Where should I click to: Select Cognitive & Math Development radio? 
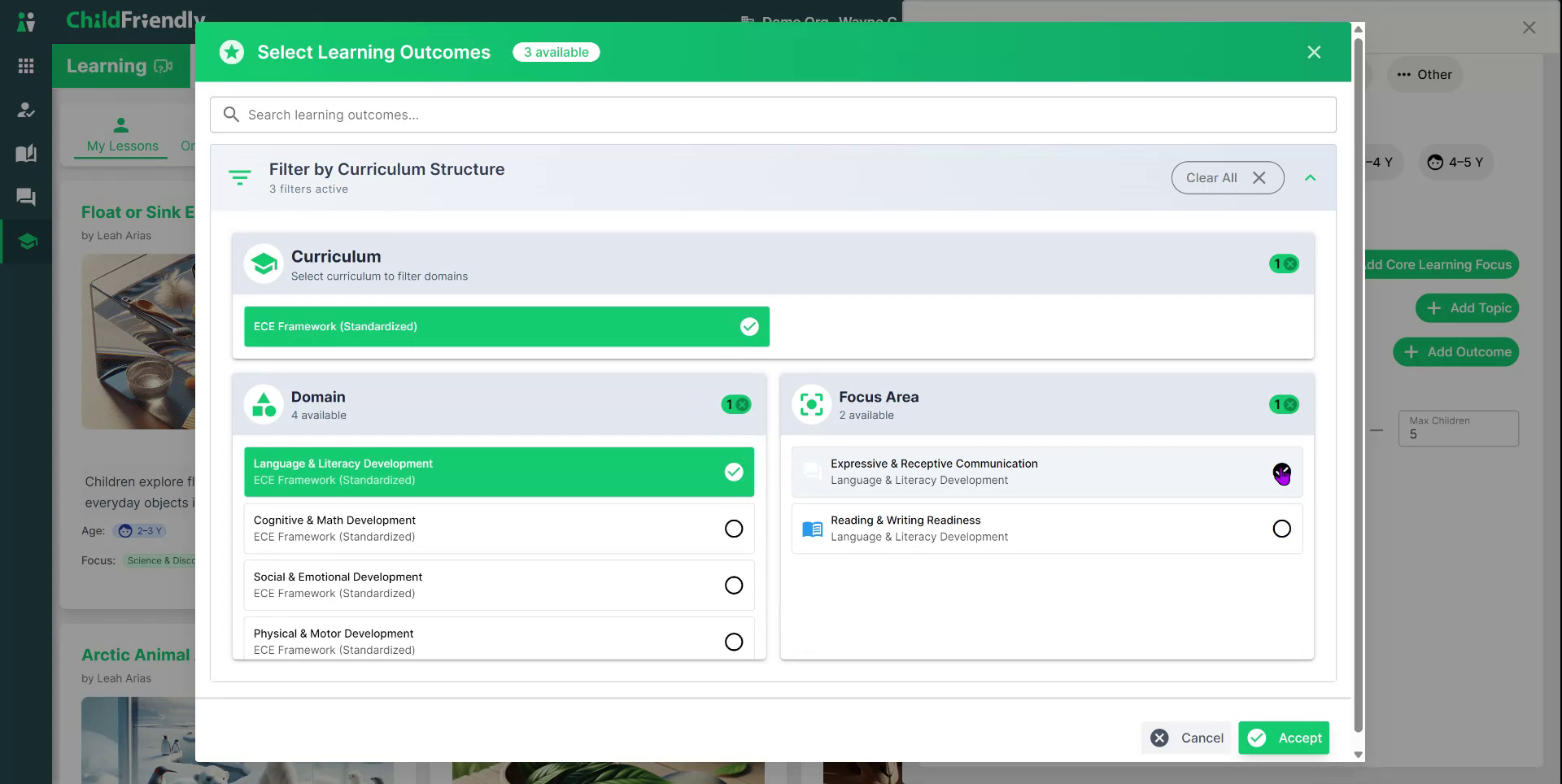click(733, 529)
